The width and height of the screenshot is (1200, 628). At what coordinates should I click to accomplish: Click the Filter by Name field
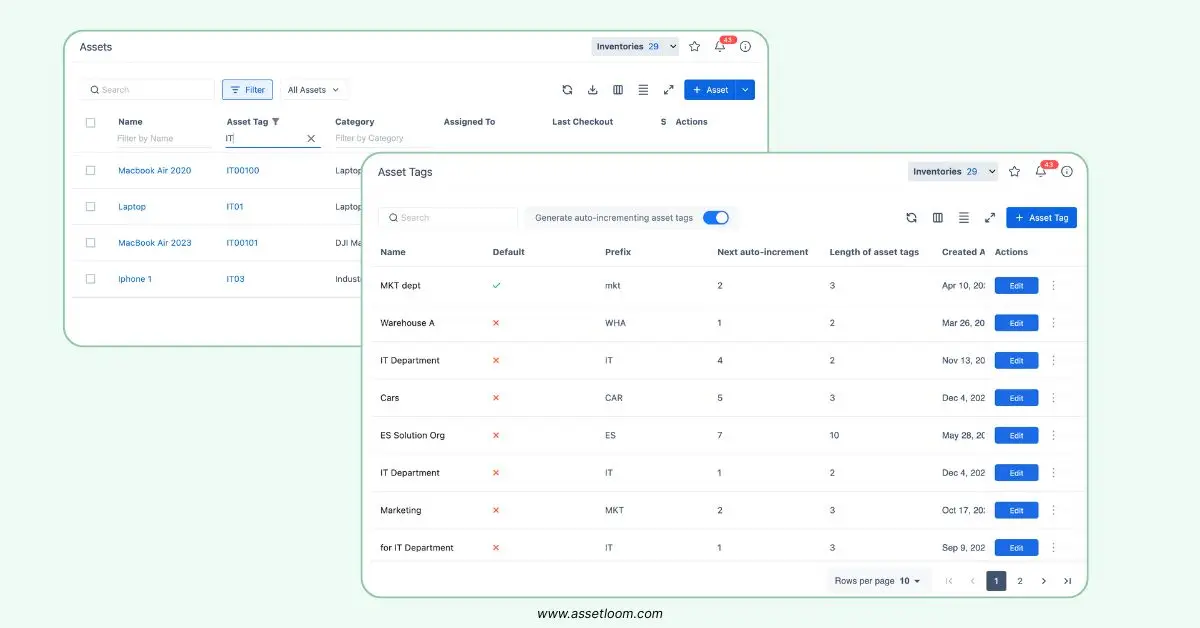click(x=164, y=139)
